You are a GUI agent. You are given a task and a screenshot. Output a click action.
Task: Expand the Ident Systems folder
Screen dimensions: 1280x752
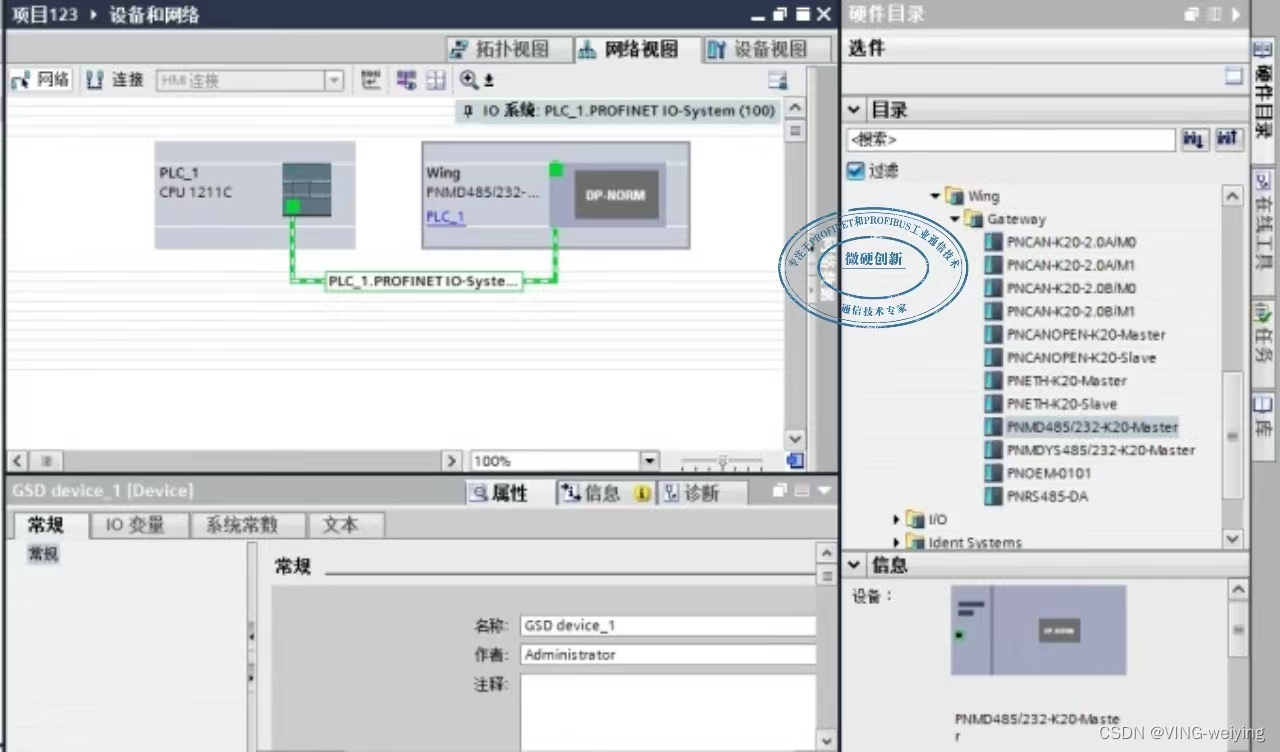pos(897,542)
